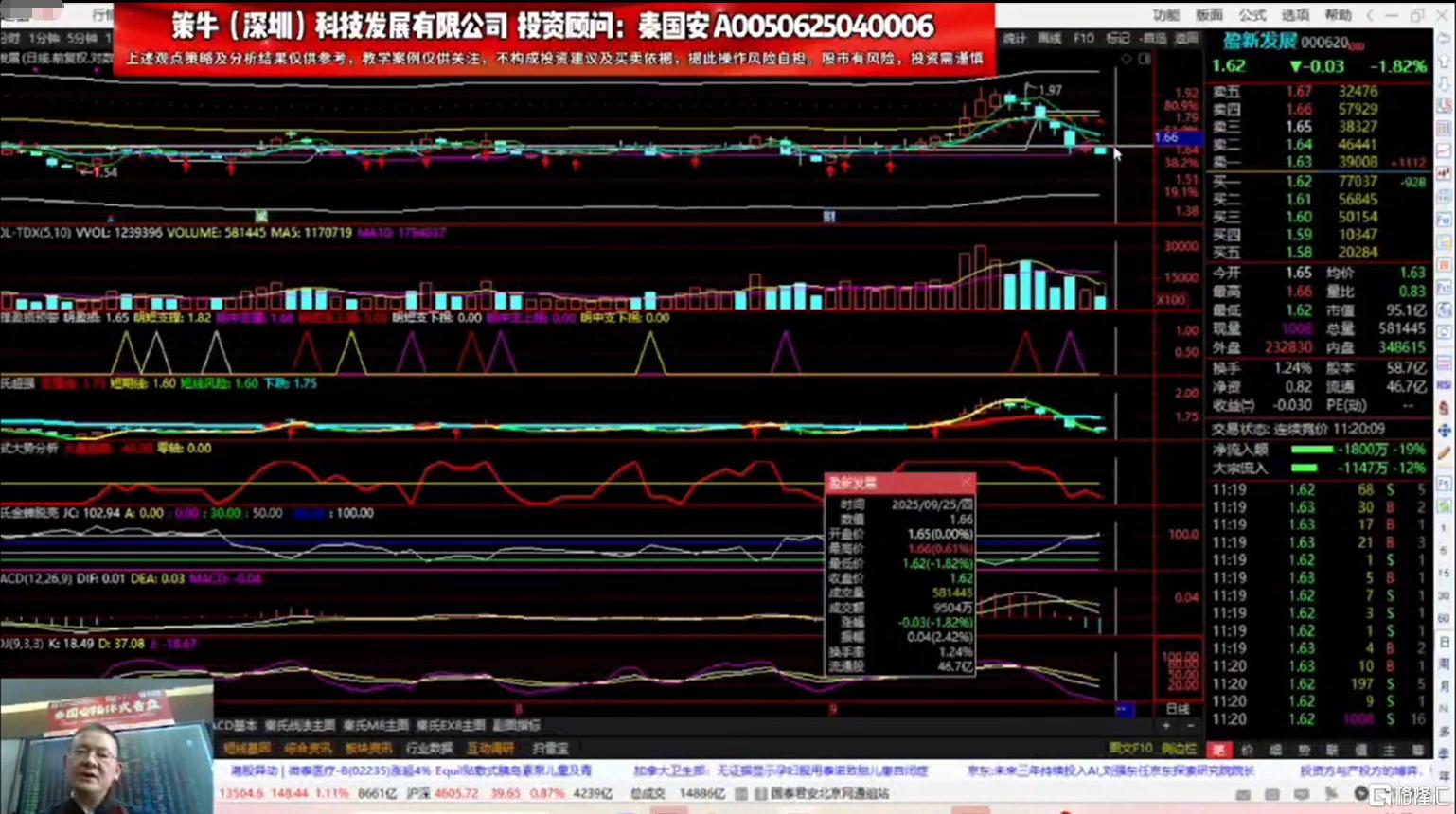1456x814 pixels.
Task: Toggle the 侧边栏 sidebar display
Action: (1179, 749)
